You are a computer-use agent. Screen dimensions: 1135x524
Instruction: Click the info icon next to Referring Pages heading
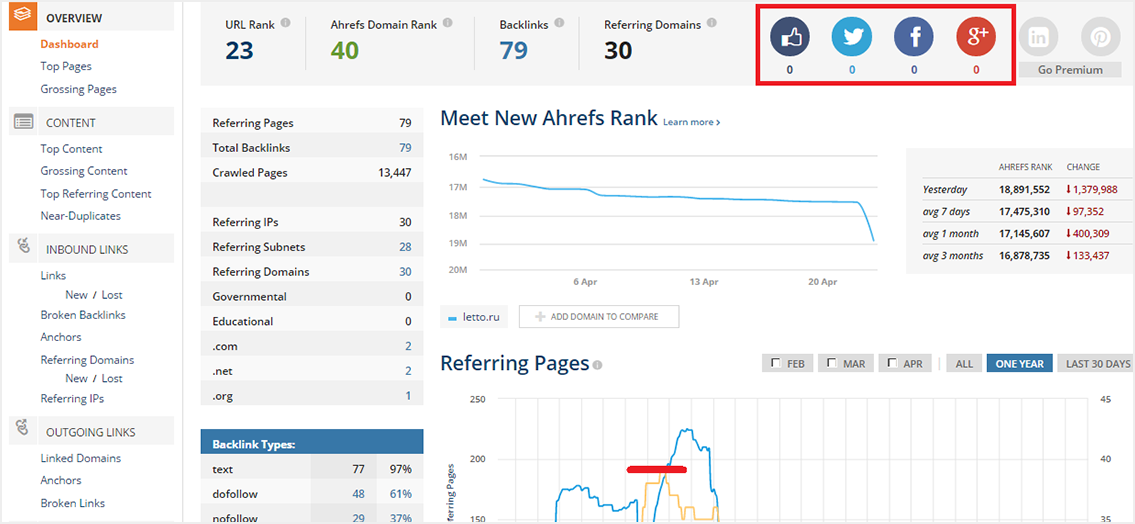(597, 365)
